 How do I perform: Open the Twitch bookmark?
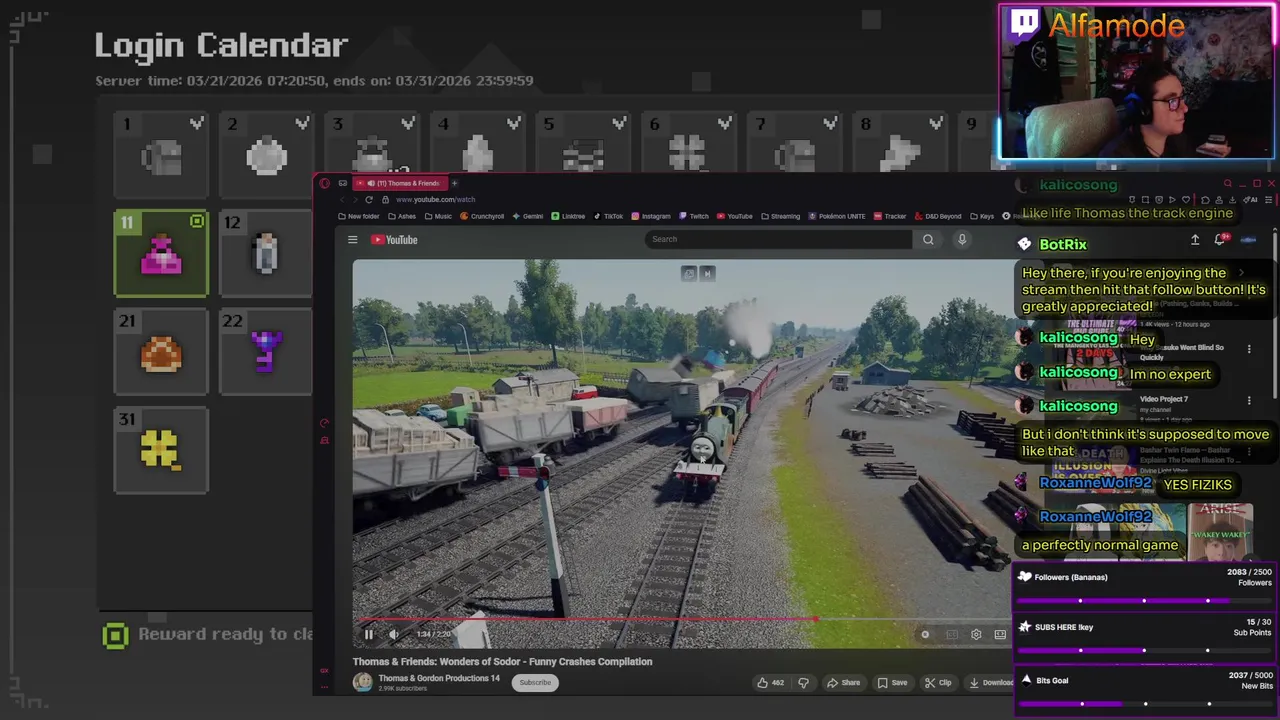point(694,216)
